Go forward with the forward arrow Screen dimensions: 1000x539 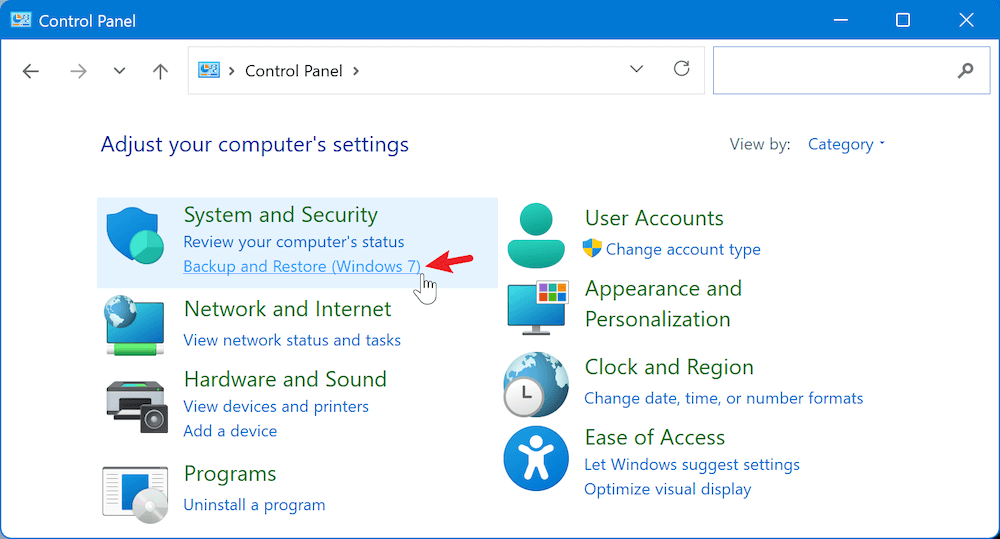click(78, 71)
